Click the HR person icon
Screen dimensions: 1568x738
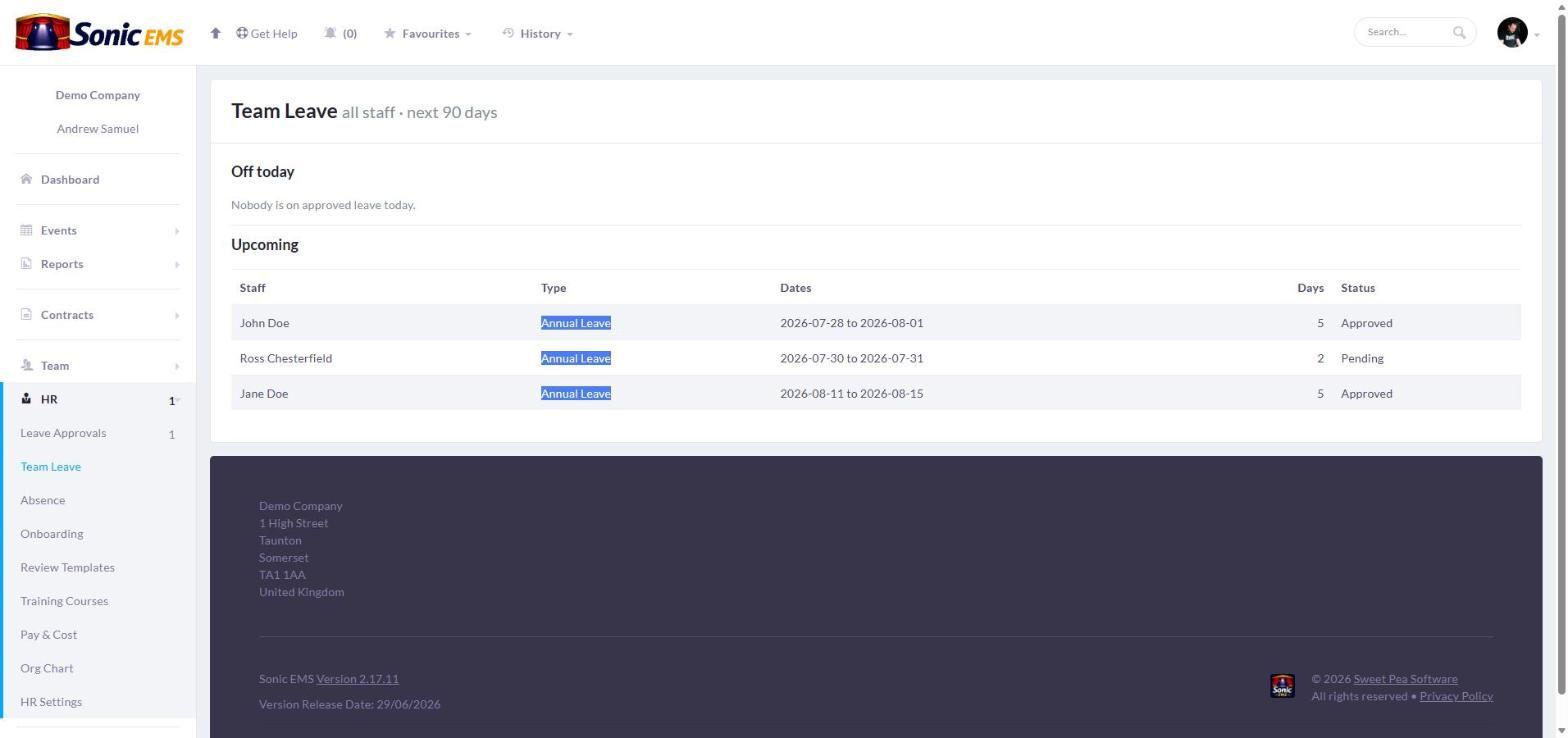click(x=26, y=399)
